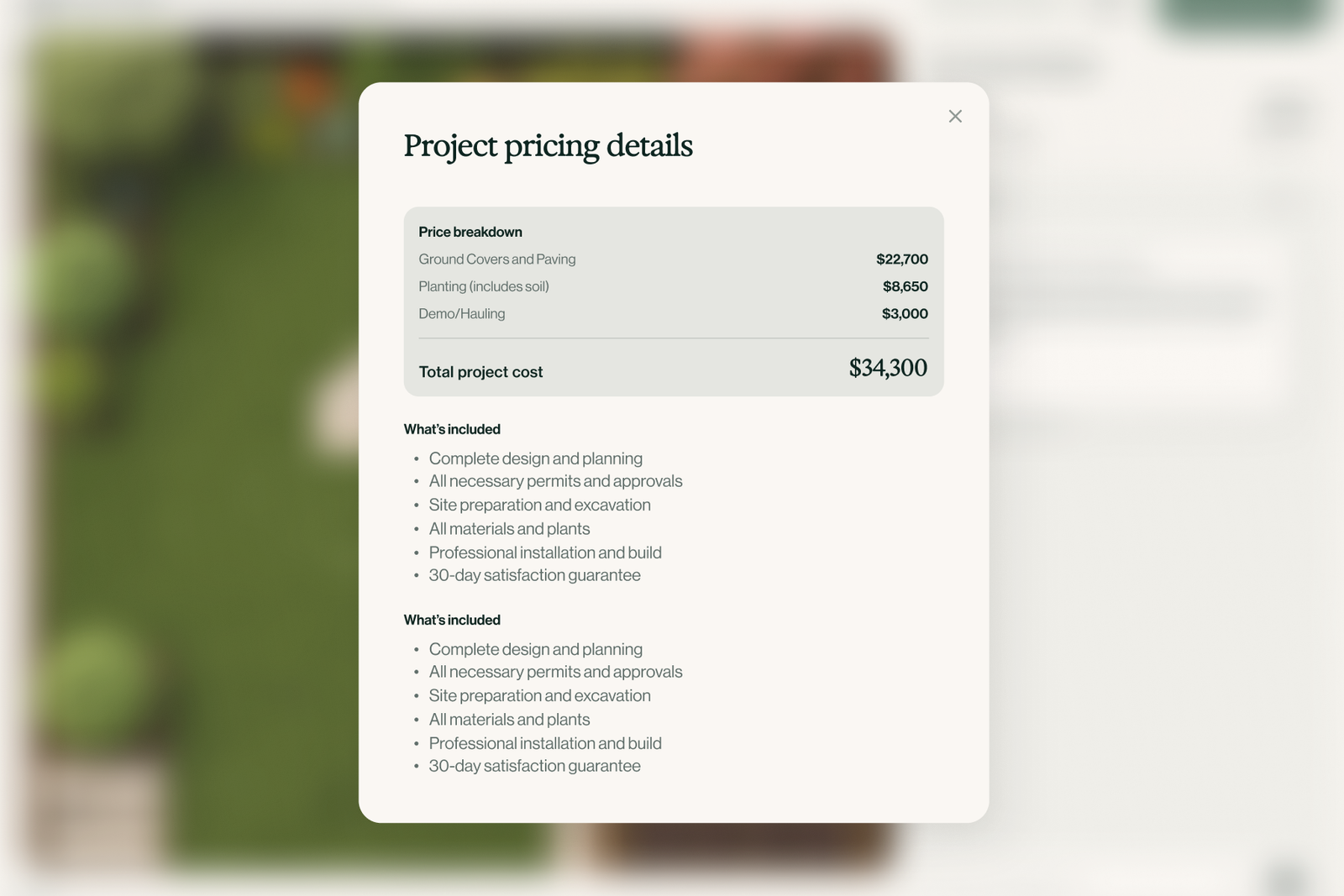Image resolution: width=1344 pixels, height=896 pixels.
Task: Click the $22,700 amount
Action: pos(902,259)
